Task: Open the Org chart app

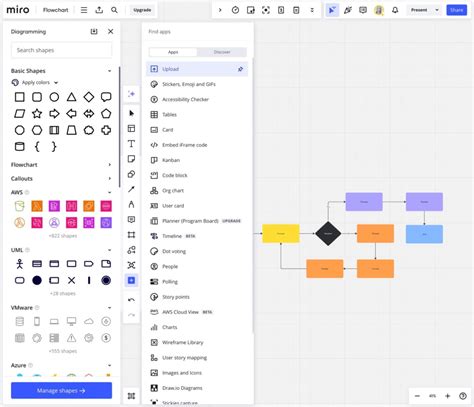Action: (197, 191)
